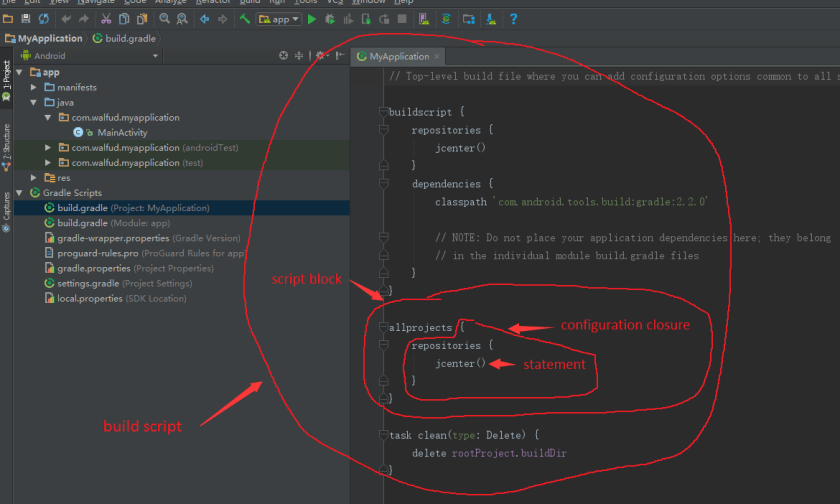Open Replace with the magnifier-A icon
The height and width of the screenshot is (504, 840).
click(x=182, y=19)
